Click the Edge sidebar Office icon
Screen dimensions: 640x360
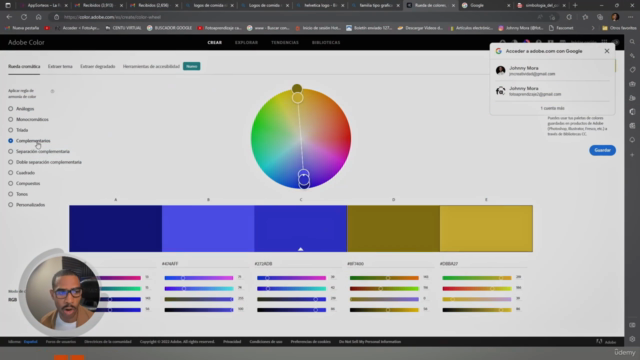coord(632,112)
